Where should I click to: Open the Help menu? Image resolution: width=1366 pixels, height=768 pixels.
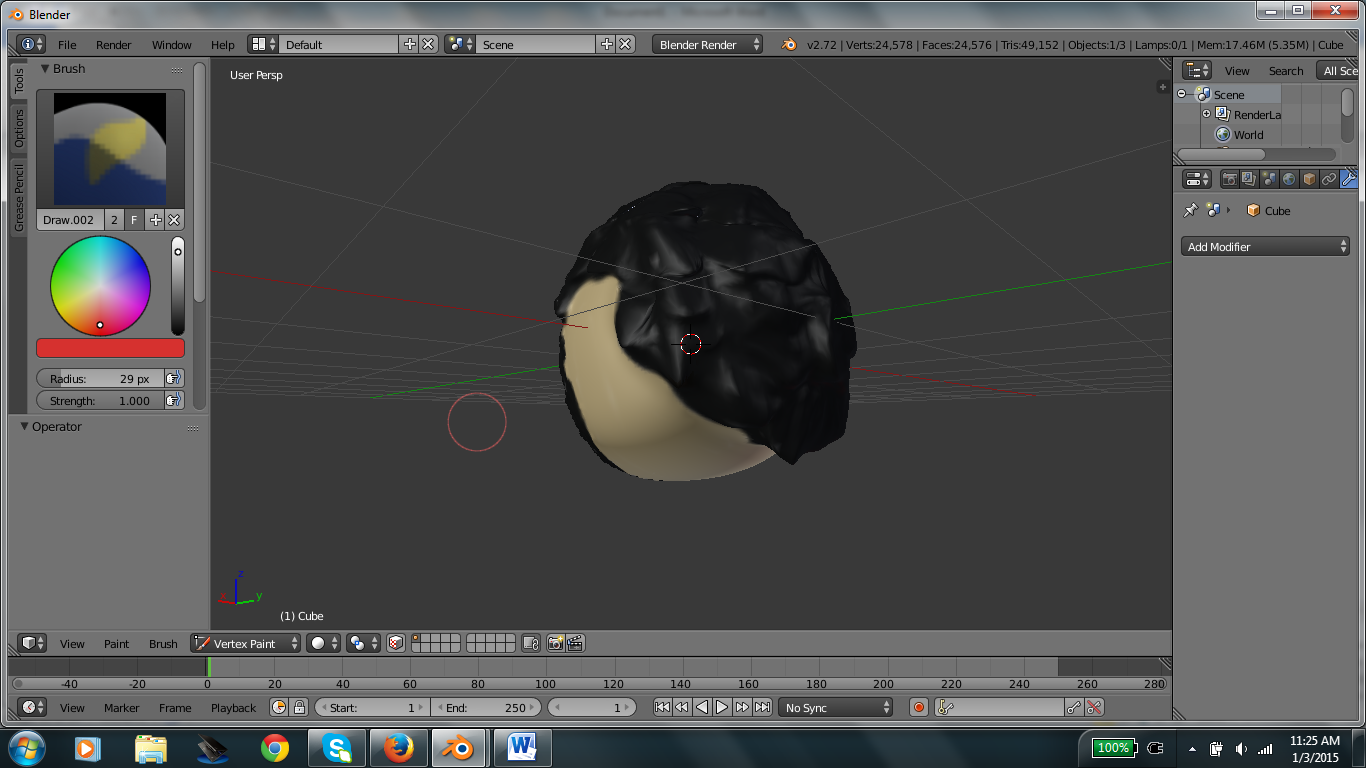tap(223, 45)
